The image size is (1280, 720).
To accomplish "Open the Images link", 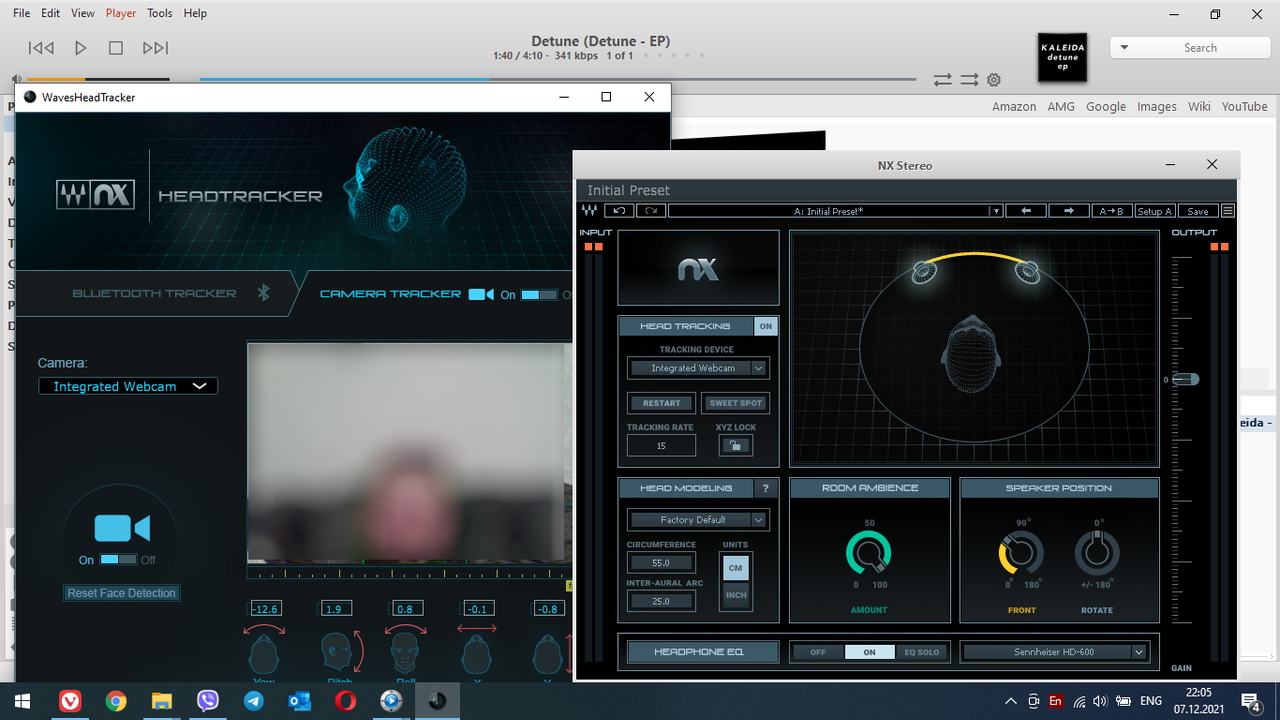I will tap(1157, 106).
